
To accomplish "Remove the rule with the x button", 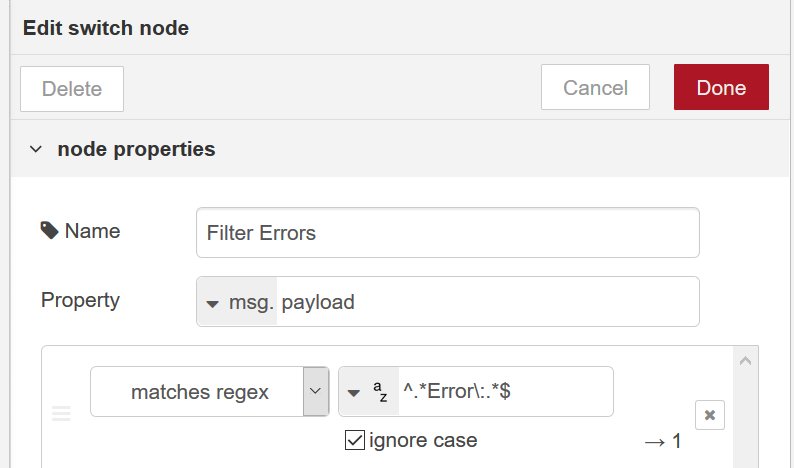I will 709,415.
